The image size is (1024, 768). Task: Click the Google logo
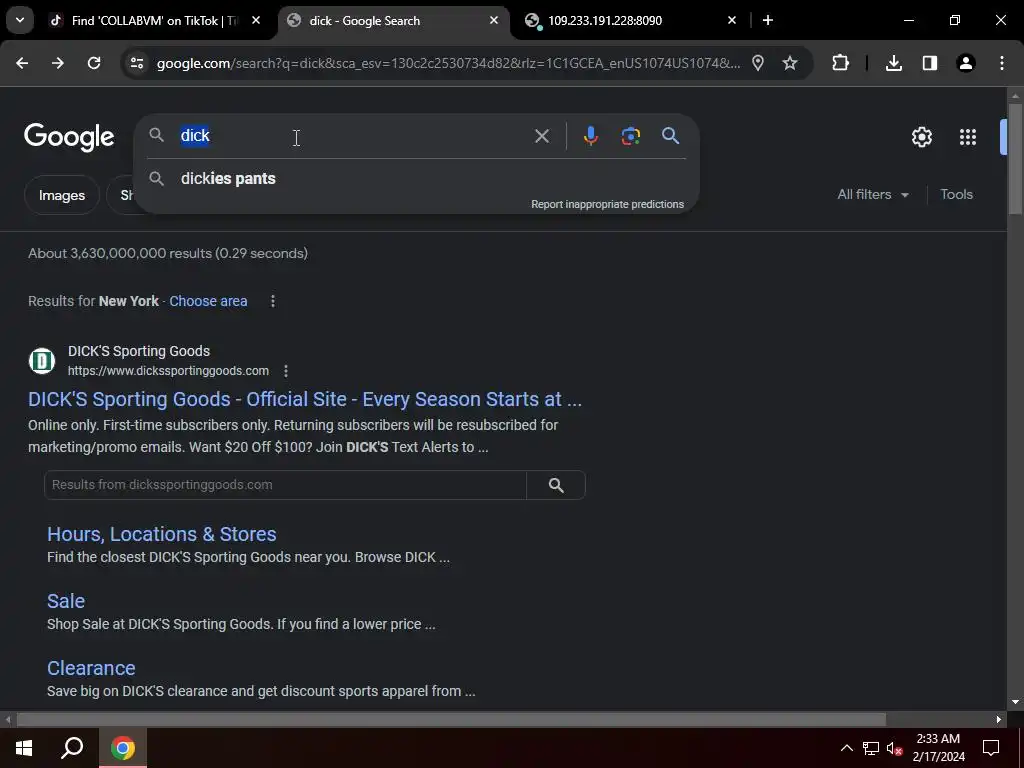click(69, 136)
